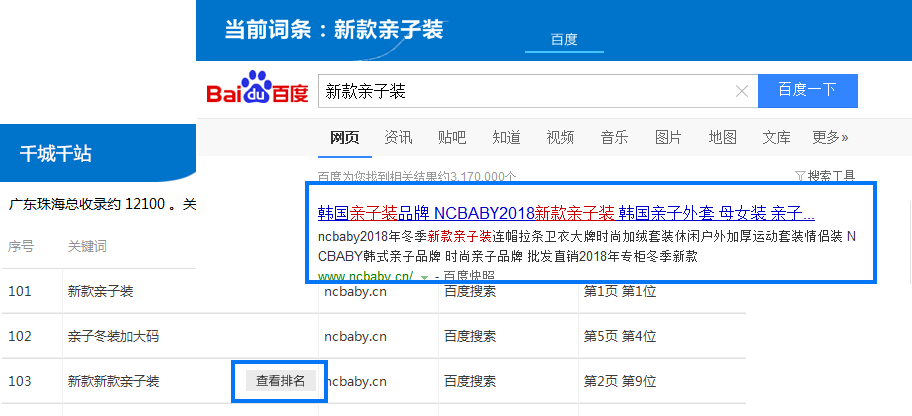
Task: Clear the search box with the X icon
Action: click(742, 91)
